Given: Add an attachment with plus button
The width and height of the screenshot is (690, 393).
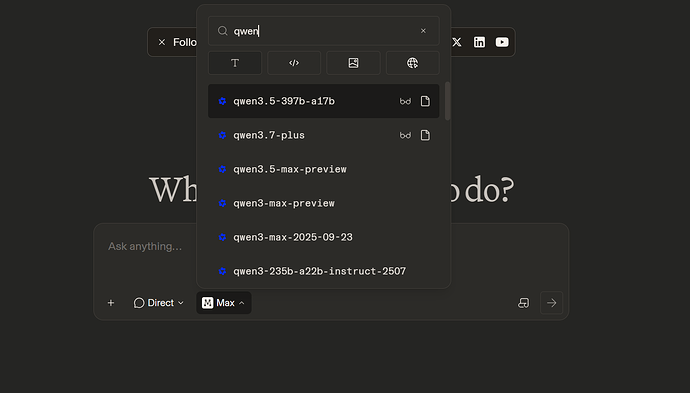Looking at the screenshot, I should [x=111, y=303].
